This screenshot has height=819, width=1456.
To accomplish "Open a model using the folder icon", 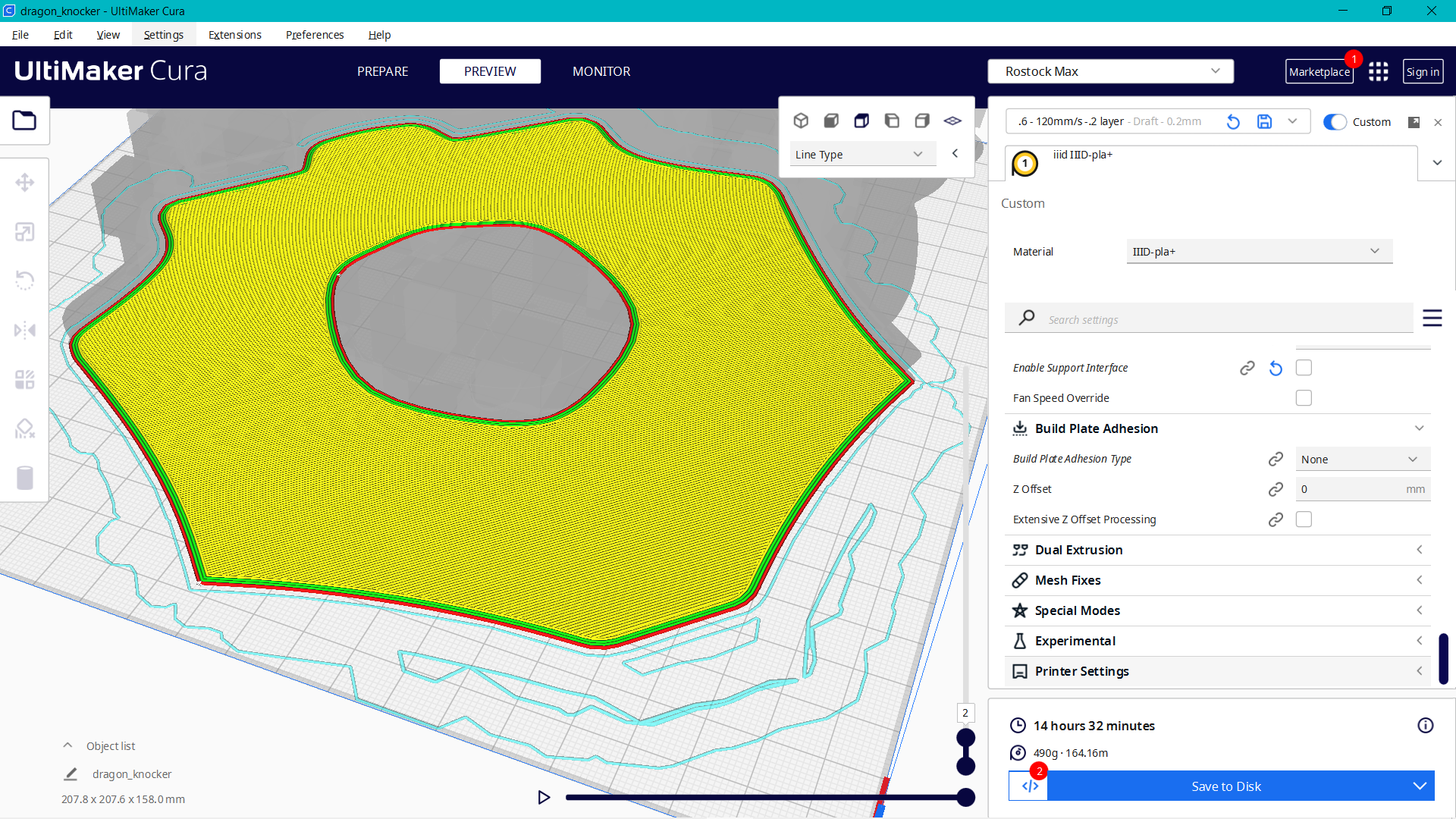I will coord(25,120).
